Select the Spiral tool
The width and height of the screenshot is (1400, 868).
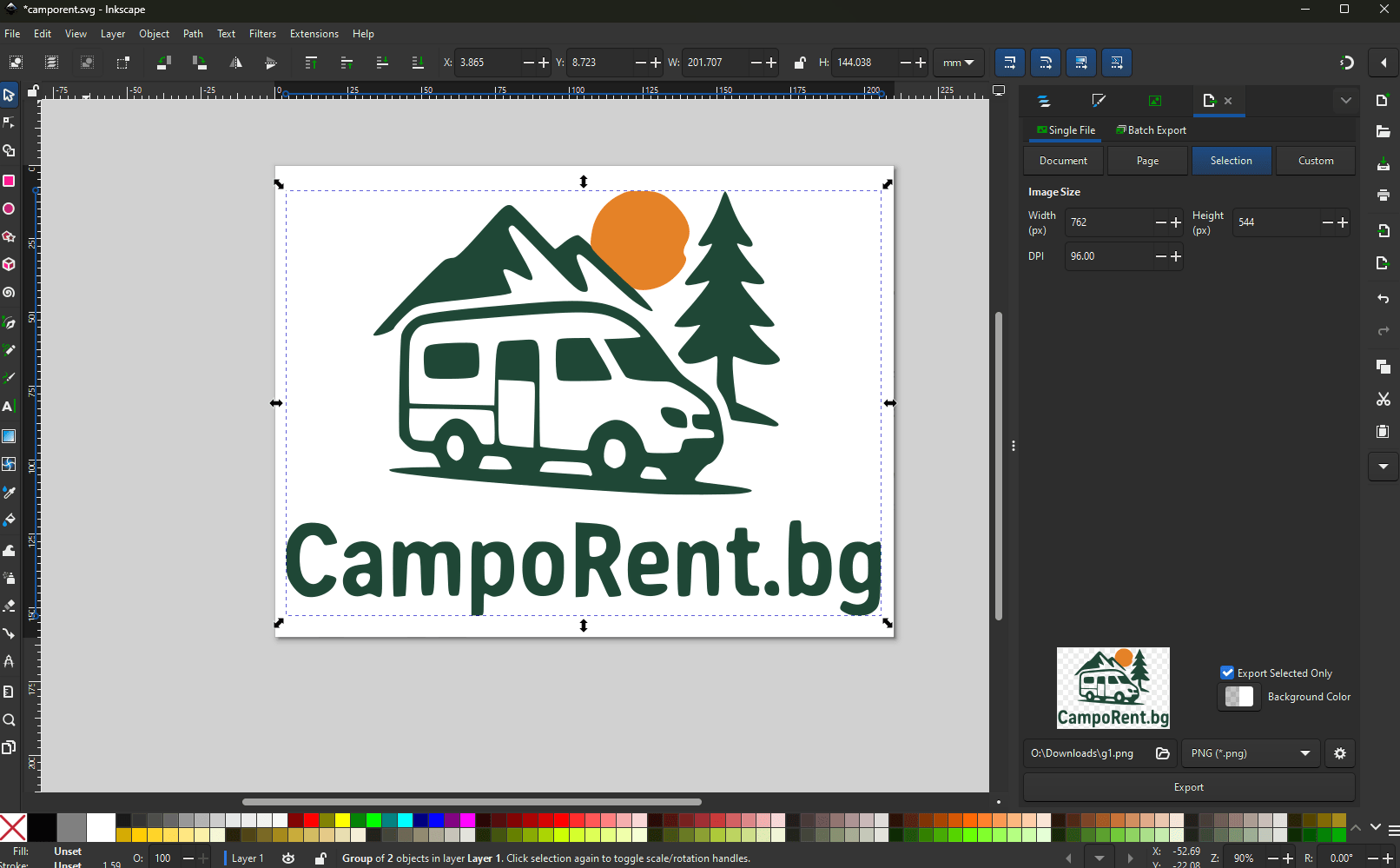pyautogui.click(x=9, y=293)
